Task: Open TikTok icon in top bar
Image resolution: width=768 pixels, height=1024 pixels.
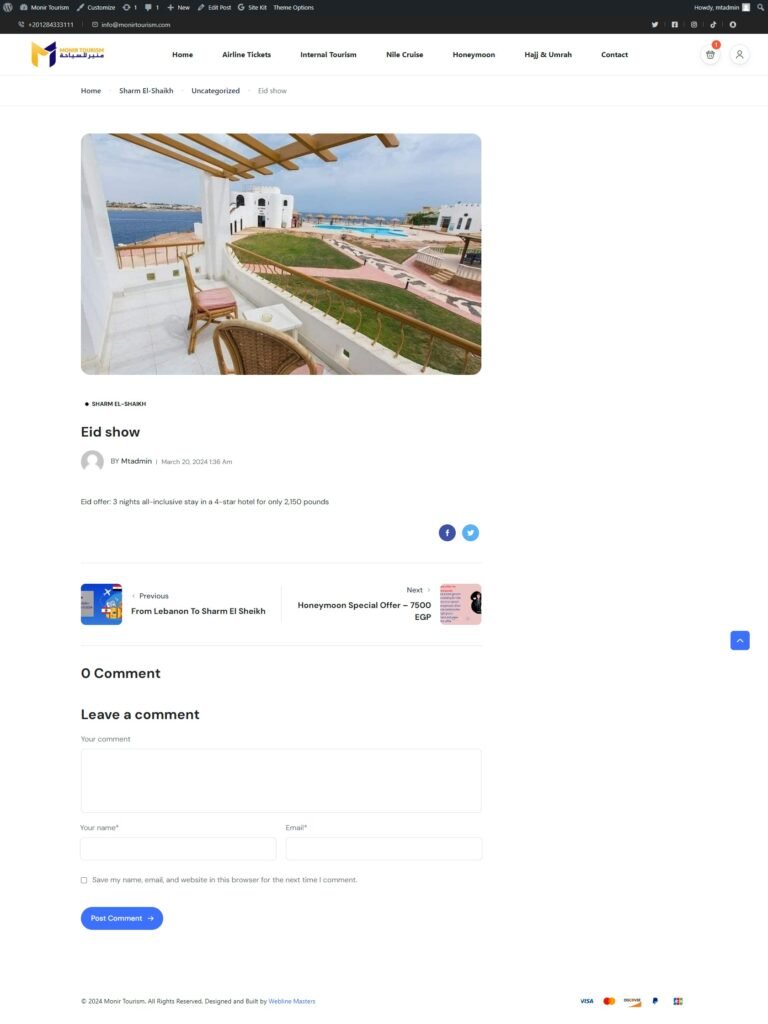Action: (713, 24)
